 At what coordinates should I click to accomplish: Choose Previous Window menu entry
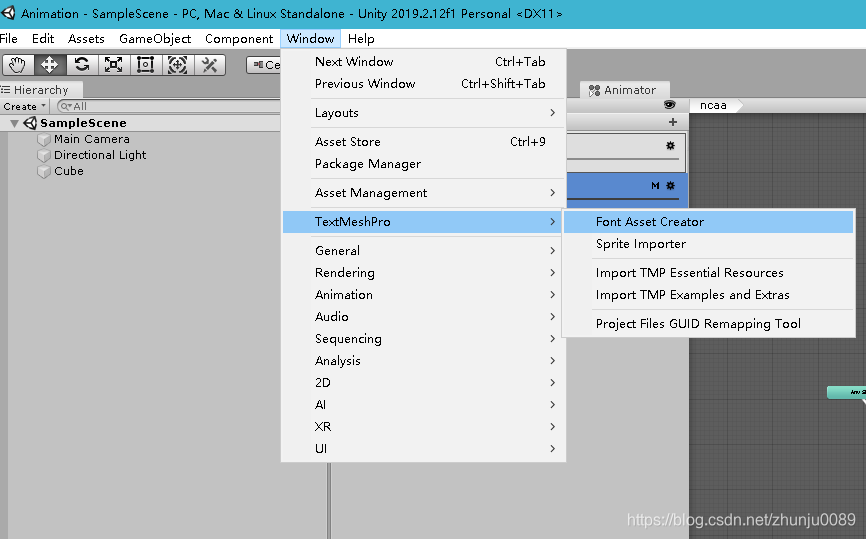[424, 84]
